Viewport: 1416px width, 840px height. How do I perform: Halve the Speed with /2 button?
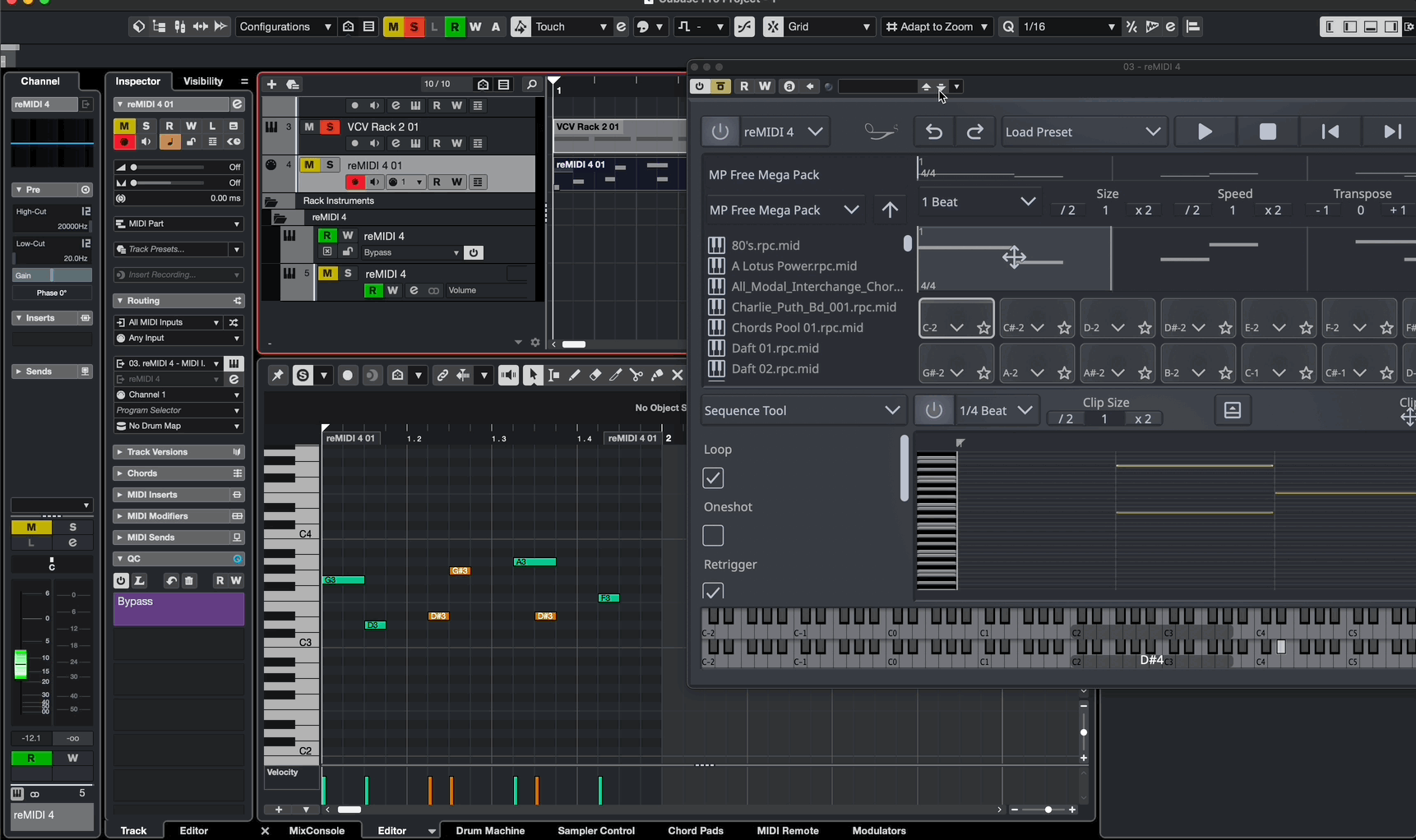point(1192,210)
